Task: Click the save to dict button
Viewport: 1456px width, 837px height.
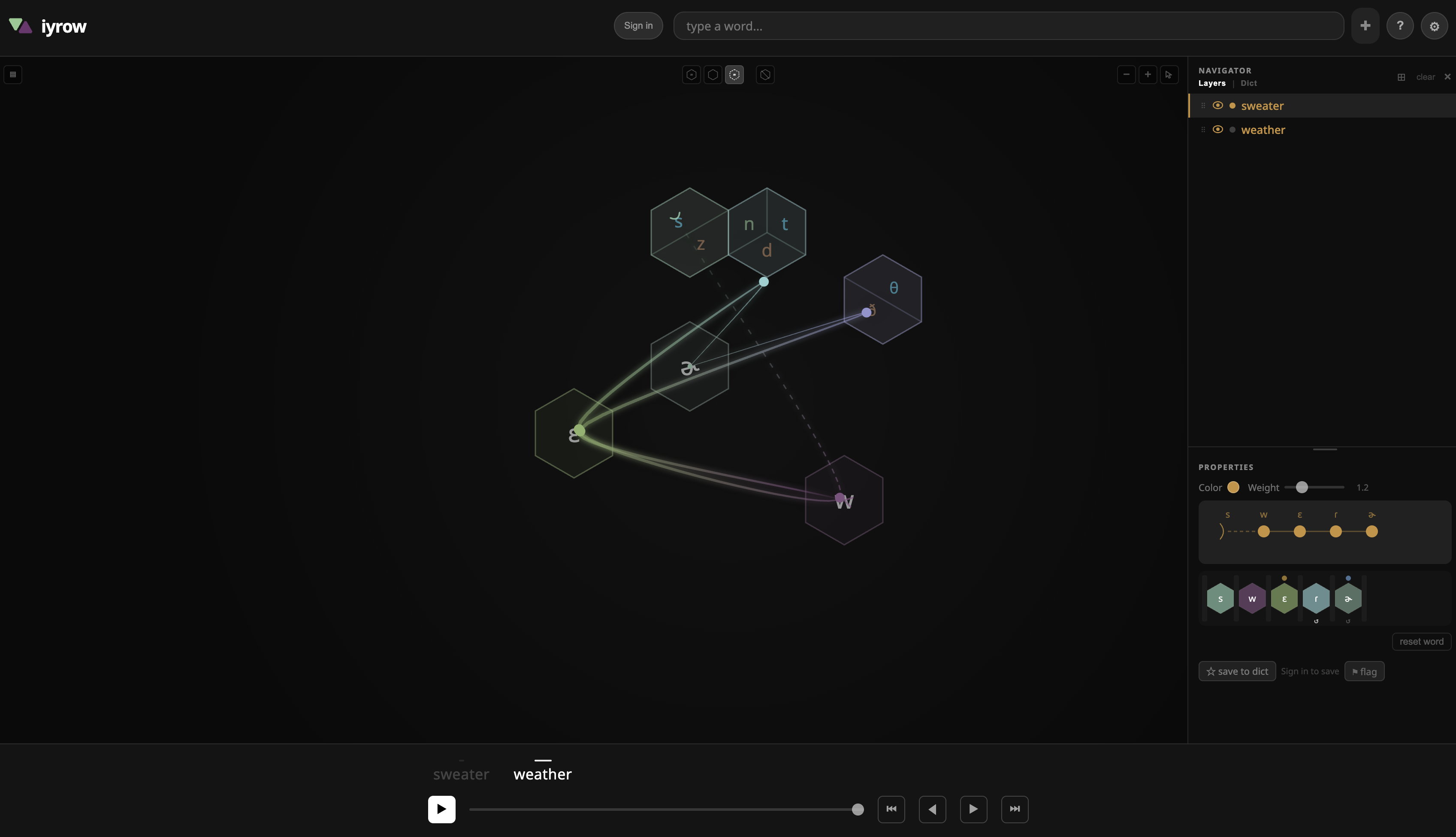Action: coord(1237,671)
